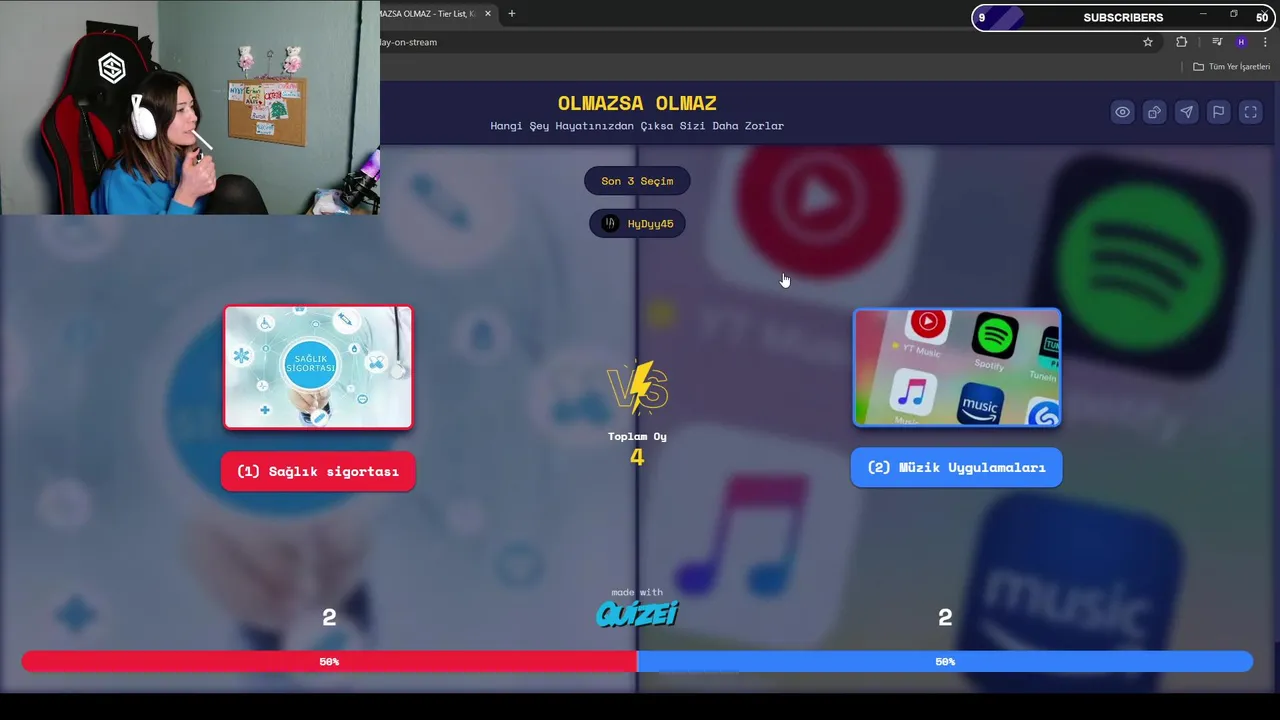Click the Sağlık Sigortası image card
1280x720 pixels.
pos(318,367)
